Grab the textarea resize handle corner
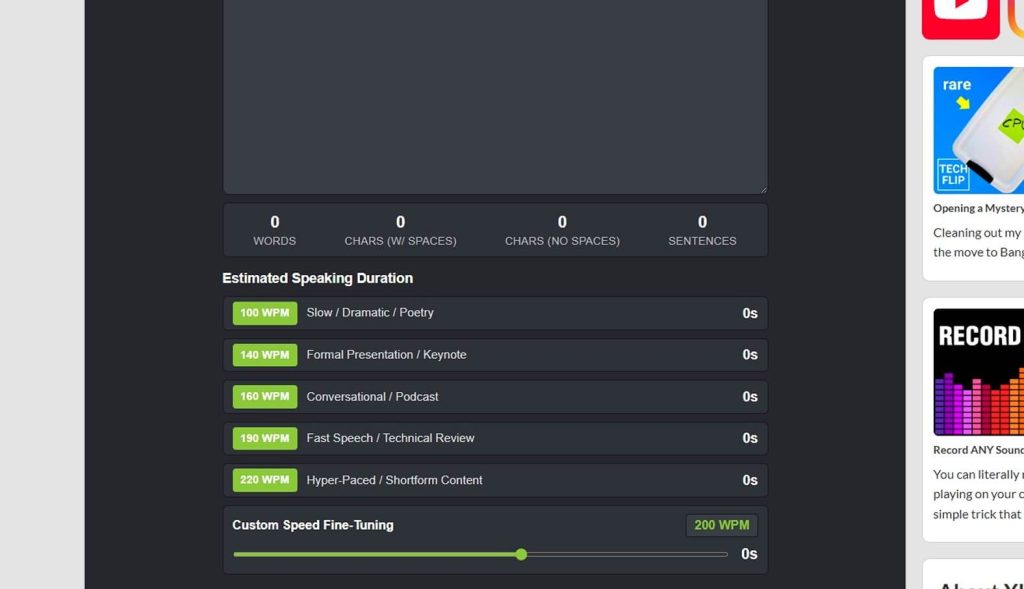The height and width of the screenshot is (589, 1024). [763, 189]
